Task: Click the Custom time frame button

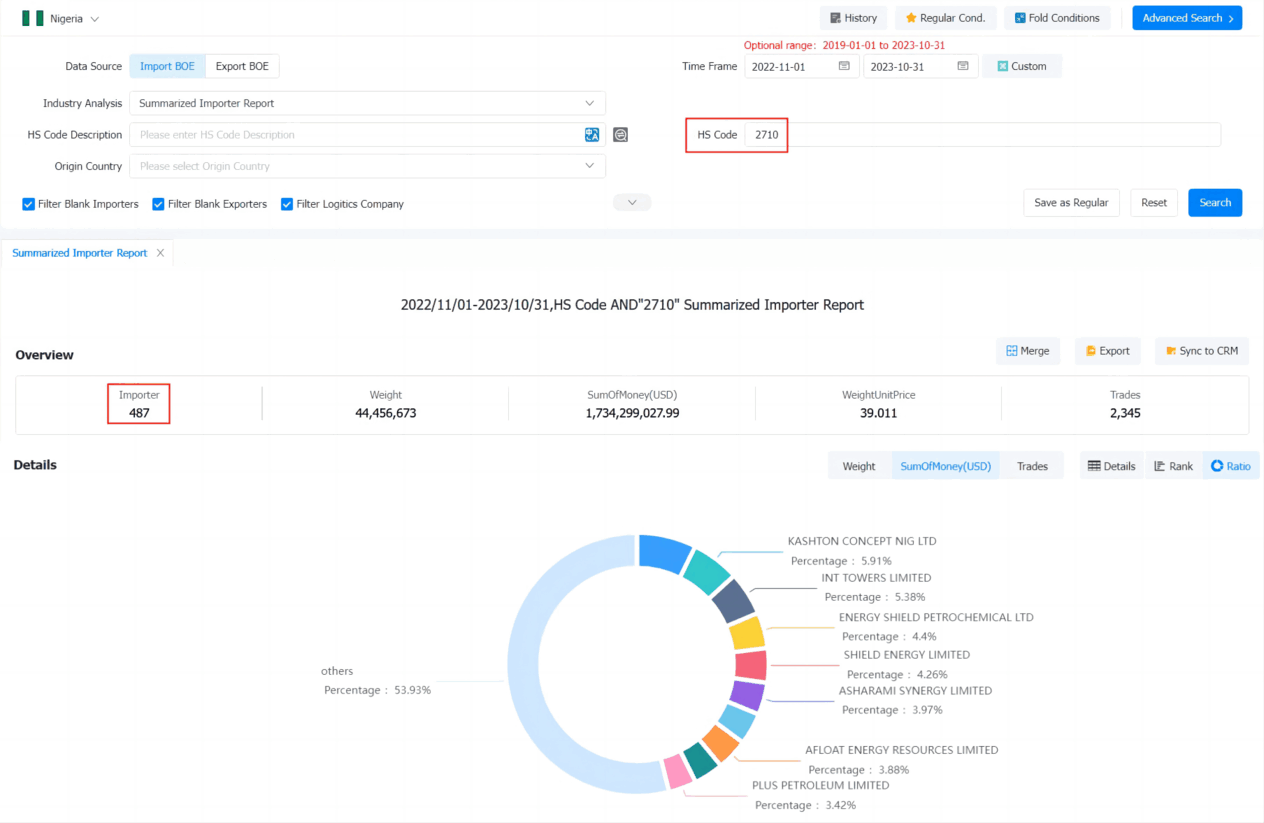Action: point(1022,66)
